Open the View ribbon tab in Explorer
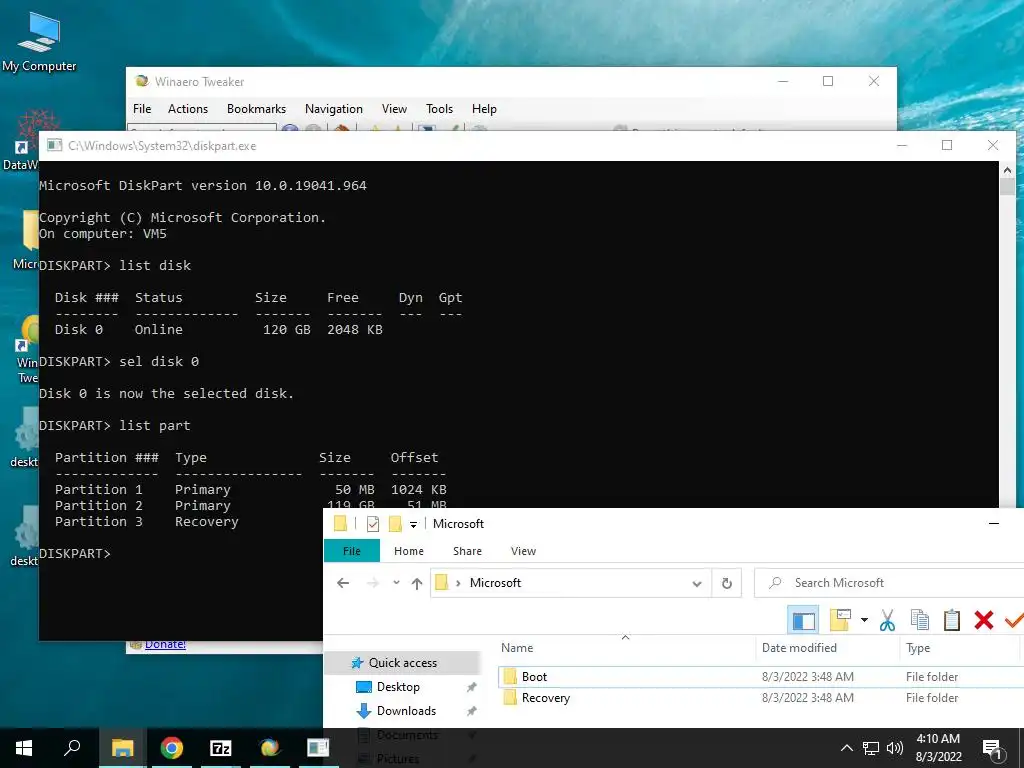 click(x=523, y=551)
